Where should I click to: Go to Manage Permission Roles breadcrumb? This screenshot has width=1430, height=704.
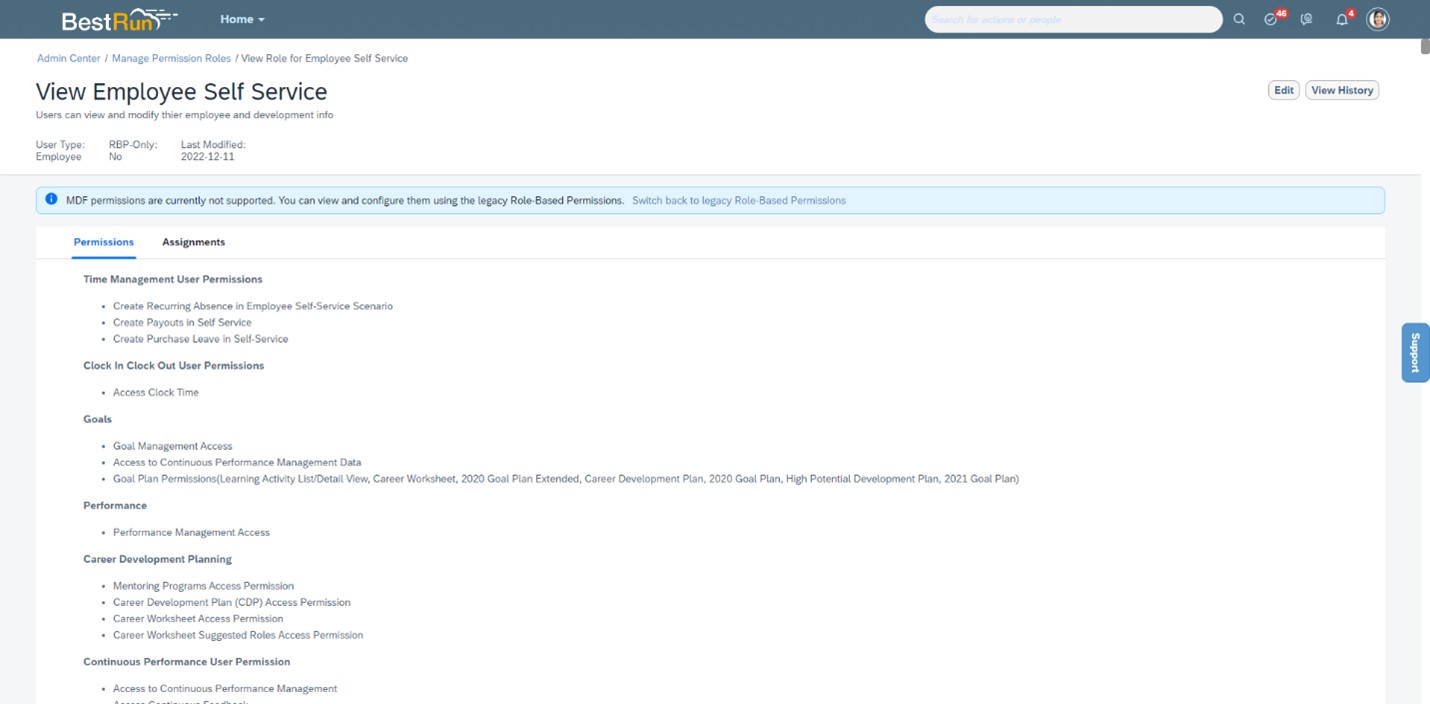click(x=171, y=58)
